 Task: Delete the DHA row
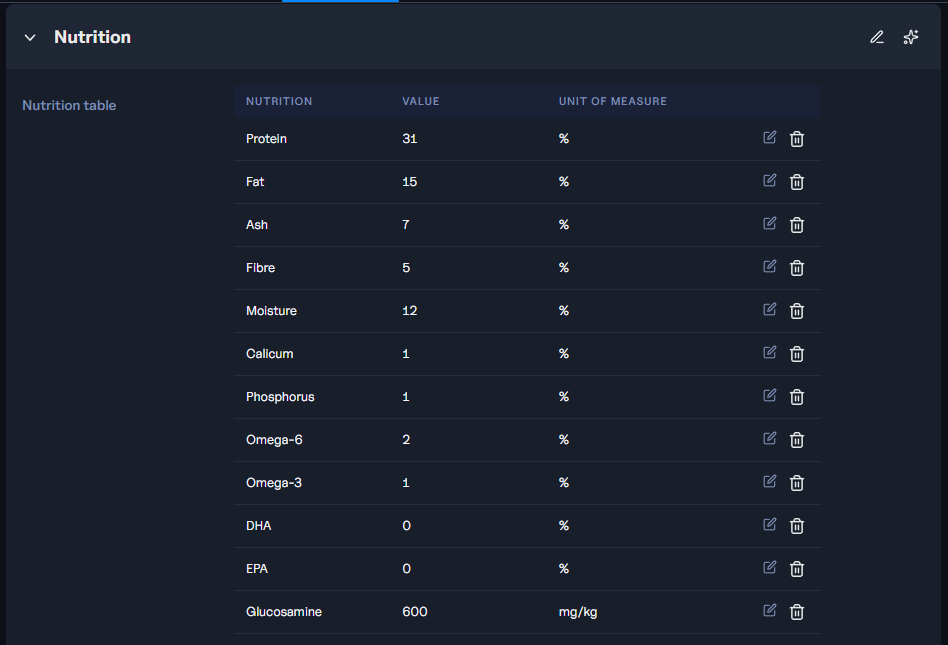pos(797,525)
